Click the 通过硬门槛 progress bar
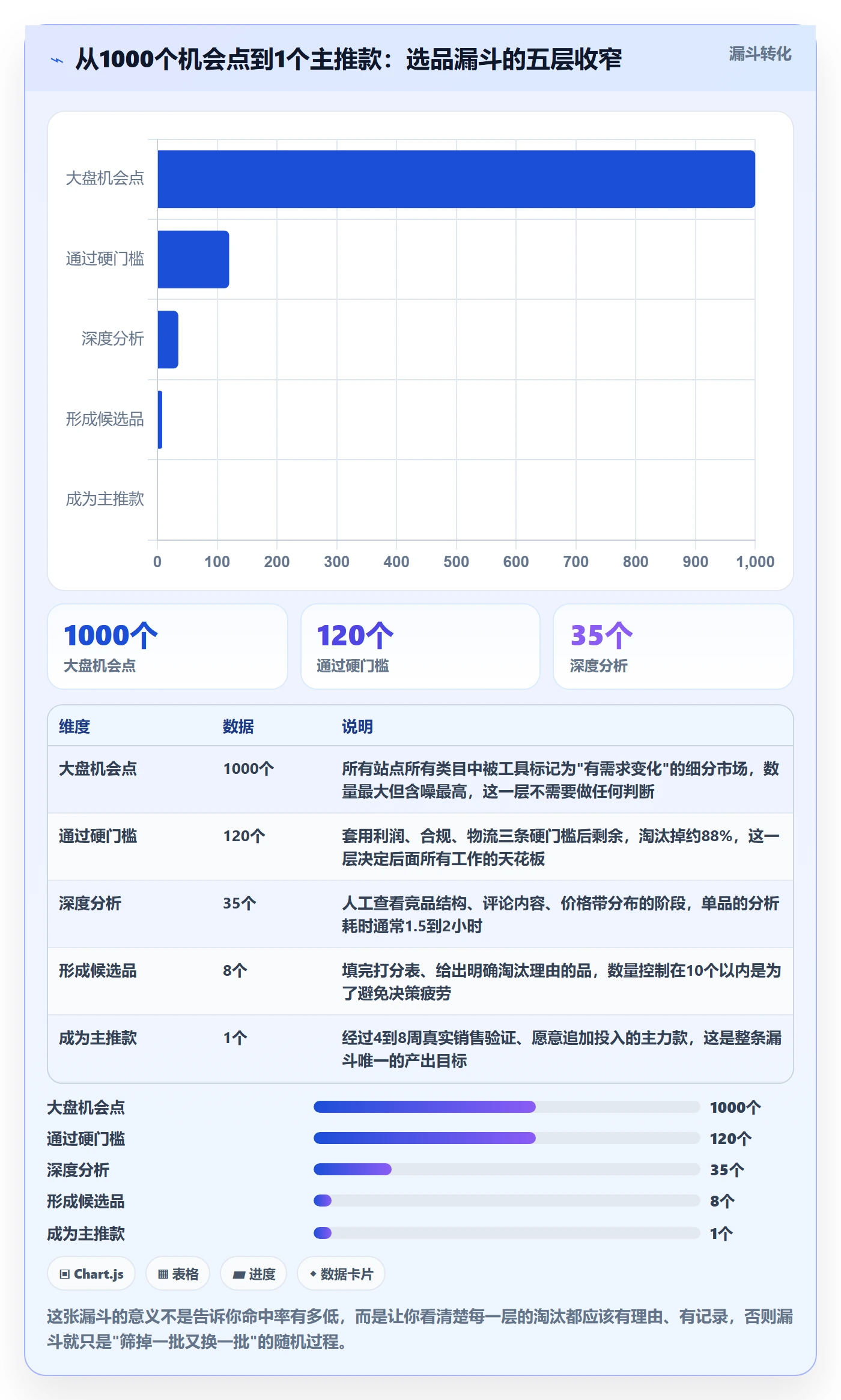 (506, 1138)
